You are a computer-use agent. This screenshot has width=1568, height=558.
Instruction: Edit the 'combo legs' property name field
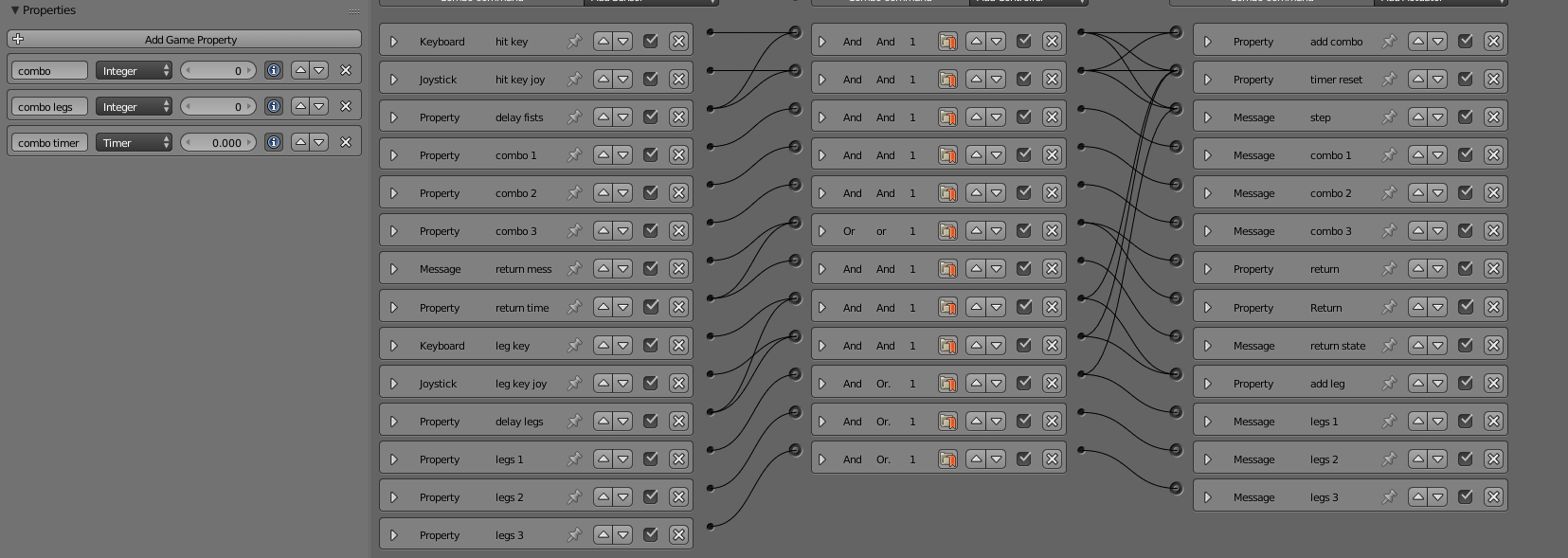click(49, 106)
